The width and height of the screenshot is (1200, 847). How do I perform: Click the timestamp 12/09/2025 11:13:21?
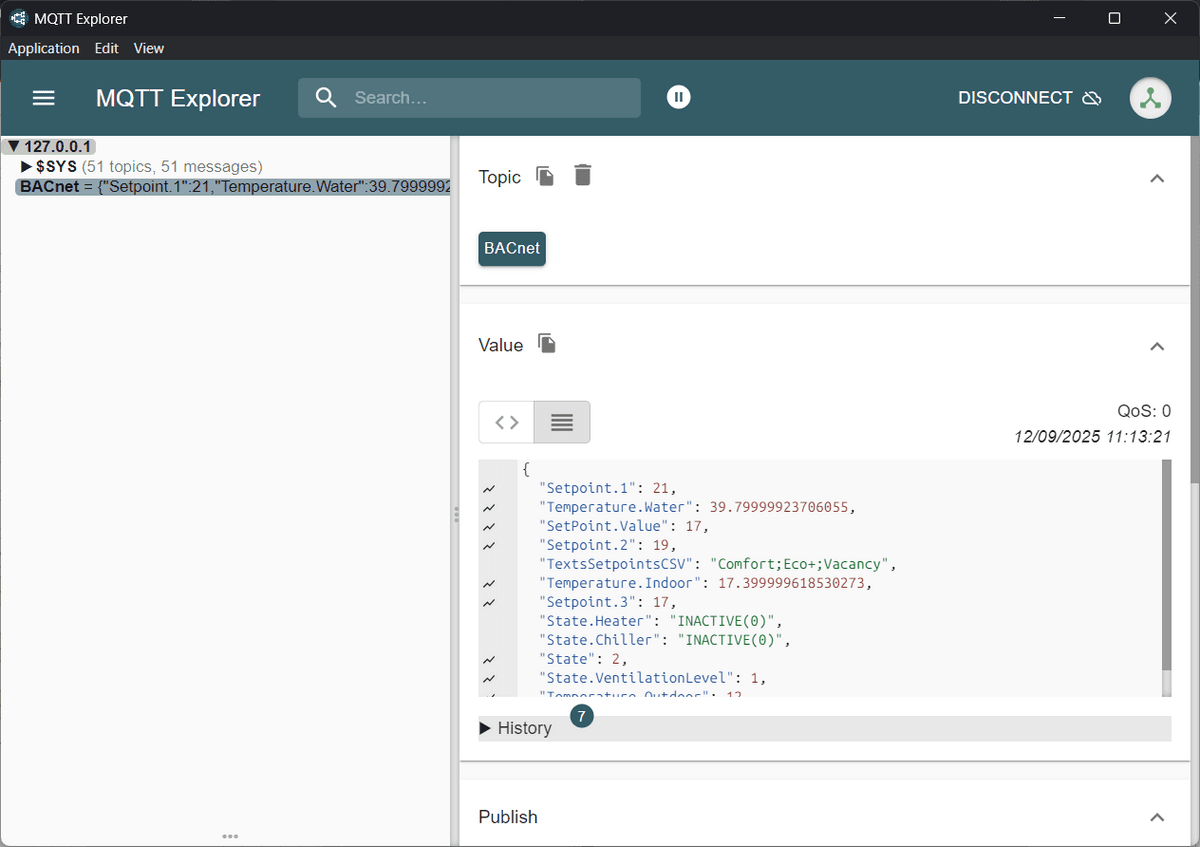(x=1092, y=437)
